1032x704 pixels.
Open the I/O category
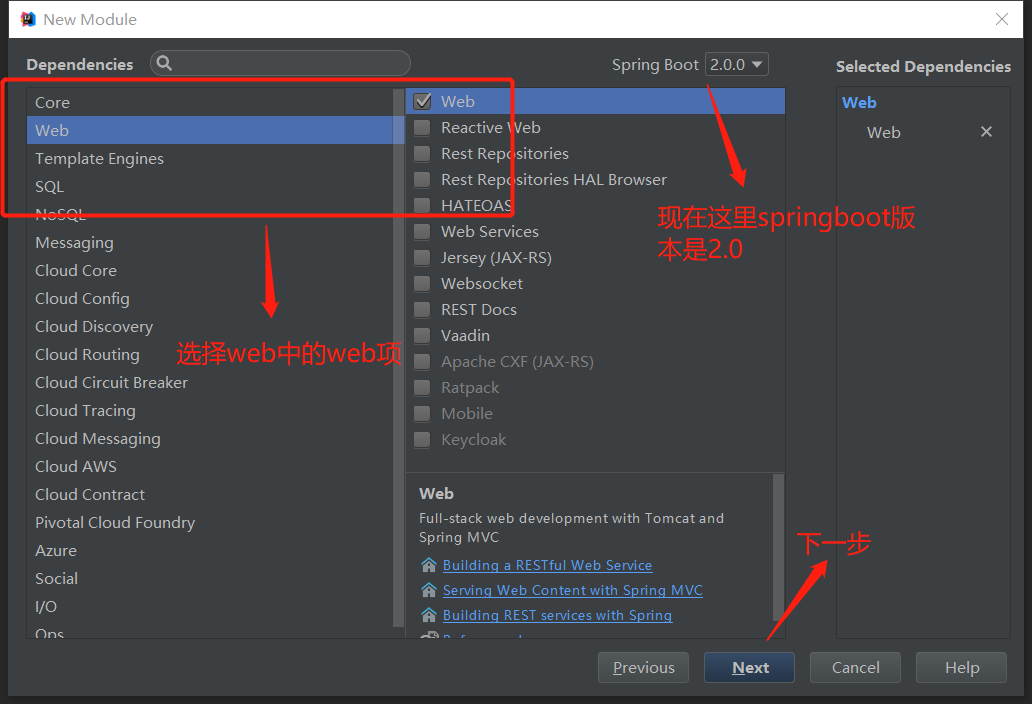tap(209, 607)
